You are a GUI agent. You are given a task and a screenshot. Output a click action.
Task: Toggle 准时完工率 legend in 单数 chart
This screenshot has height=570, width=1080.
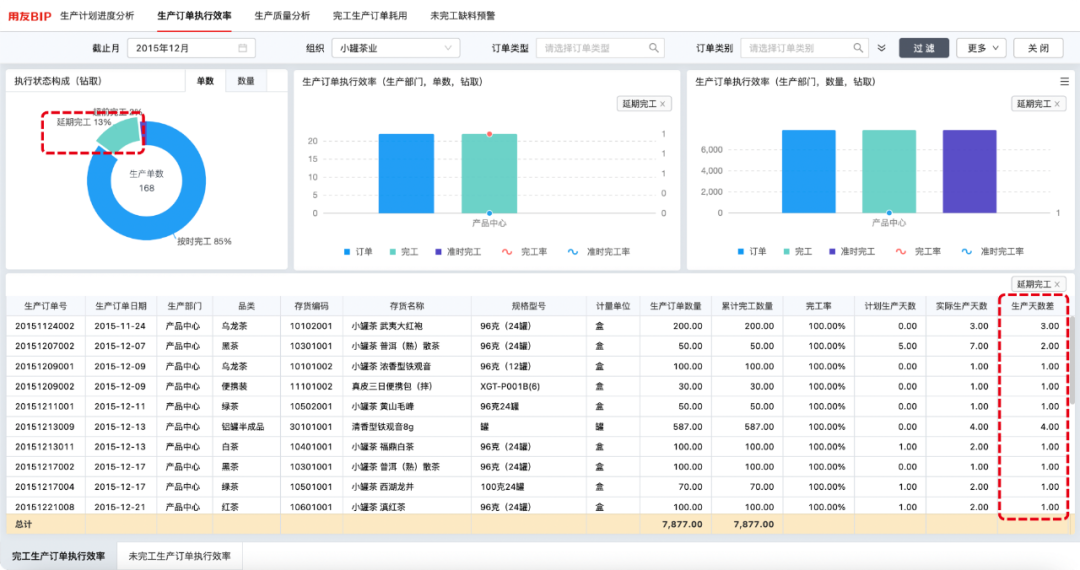click(x=599, y=252)
